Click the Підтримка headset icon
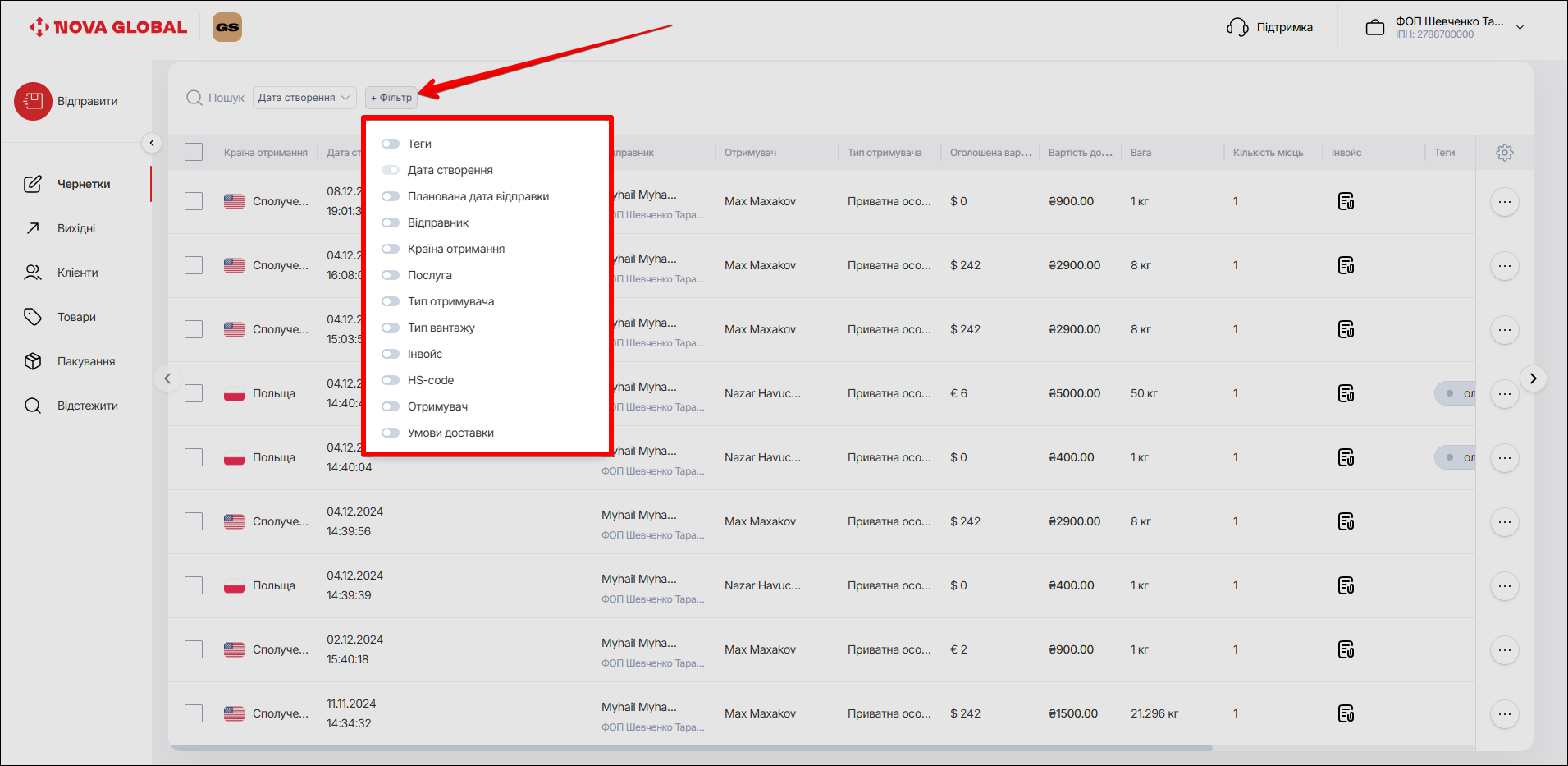Image resolution: width=1568 pixels, height=766 pixels. point(1237,27)
